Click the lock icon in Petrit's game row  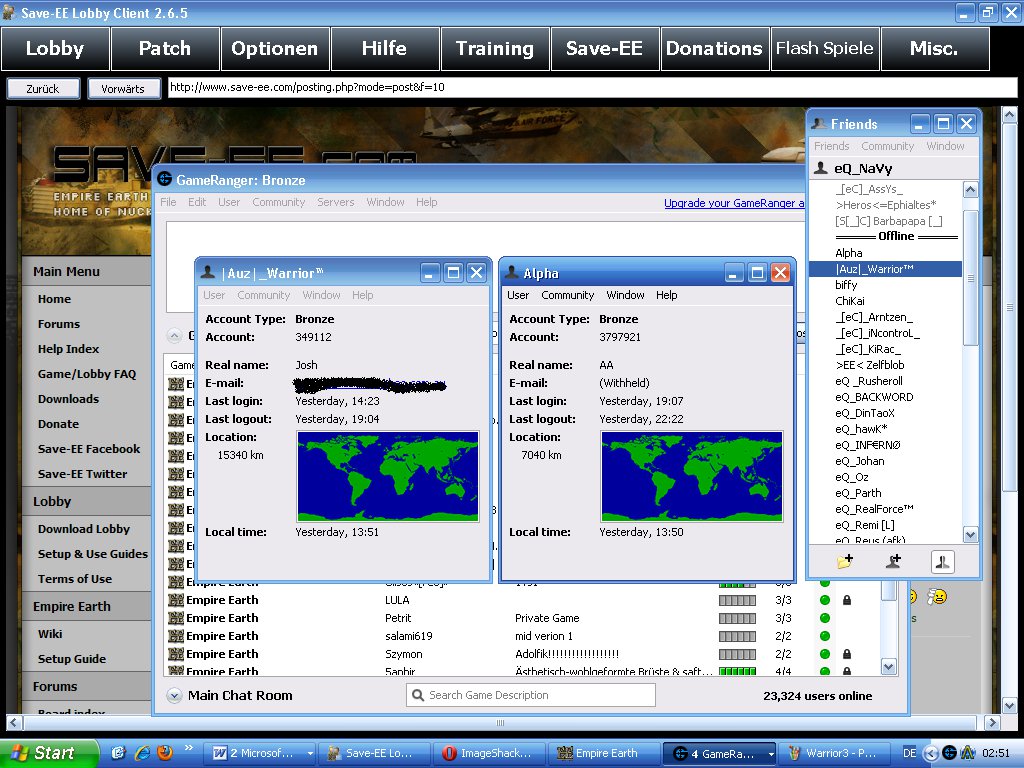tap(846, 618)
